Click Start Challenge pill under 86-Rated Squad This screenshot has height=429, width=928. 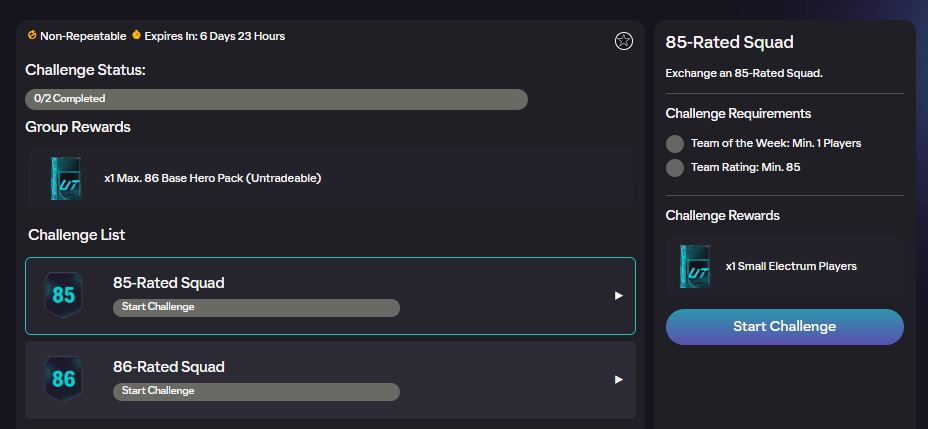[x=256, y=391]
